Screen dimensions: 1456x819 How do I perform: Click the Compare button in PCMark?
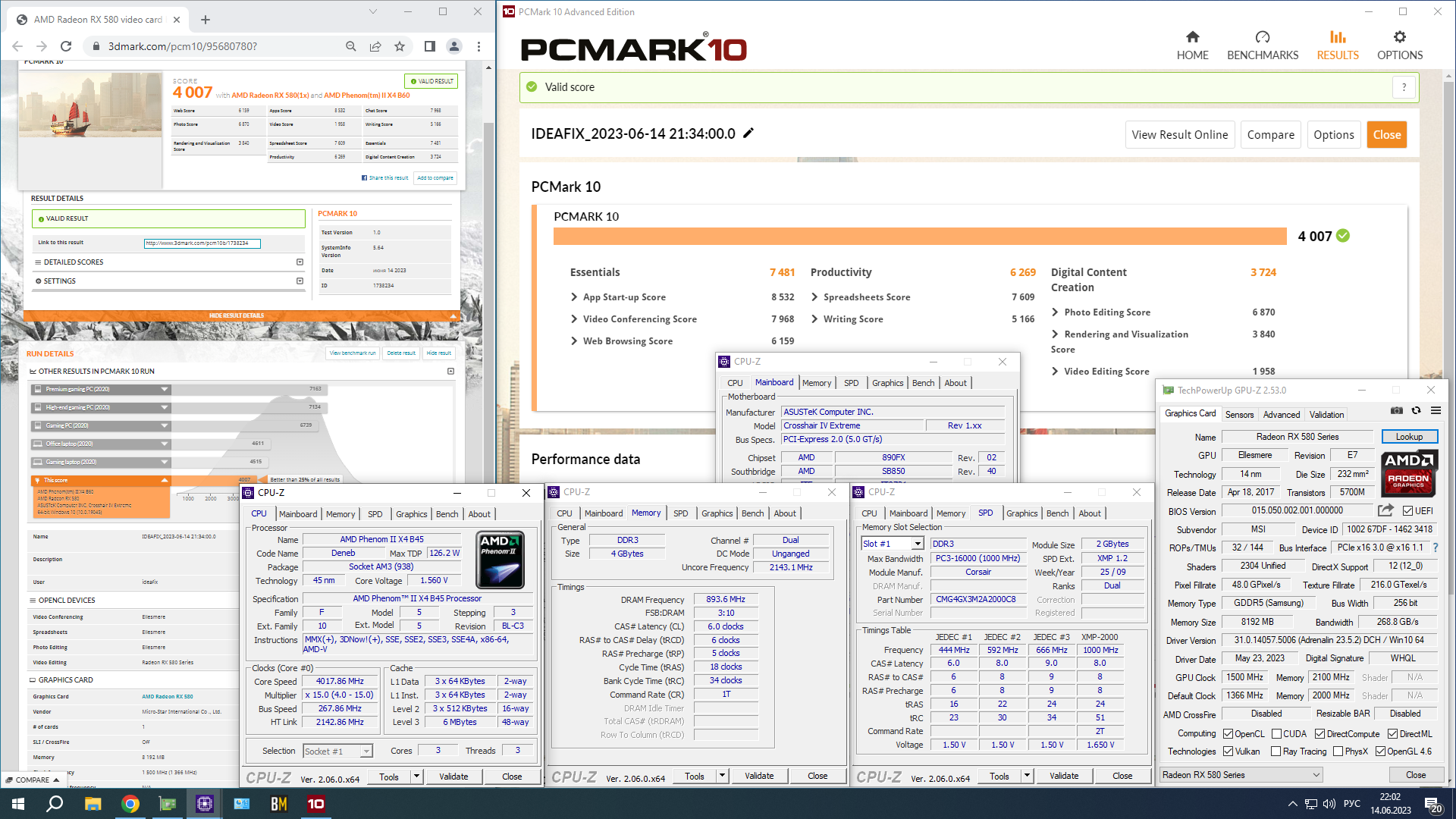click(x=1270, y=135)
